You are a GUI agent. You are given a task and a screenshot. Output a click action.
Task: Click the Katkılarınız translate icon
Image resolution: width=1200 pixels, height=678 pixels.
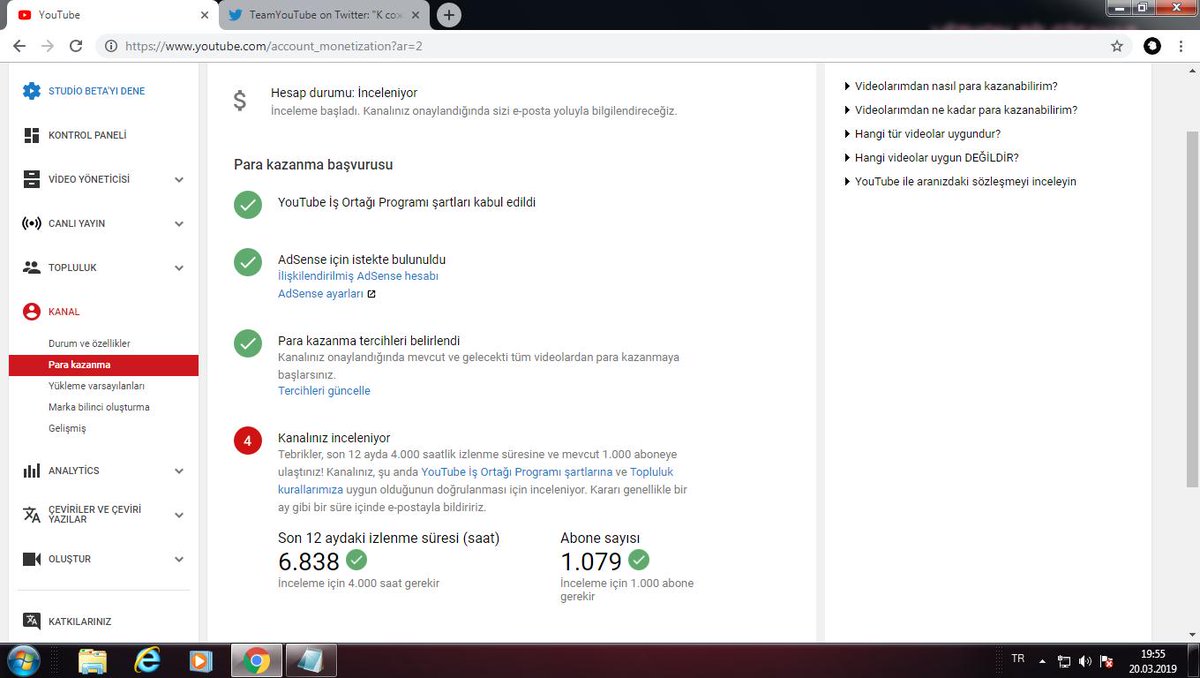pyautogui.click(x=32, y=621)
